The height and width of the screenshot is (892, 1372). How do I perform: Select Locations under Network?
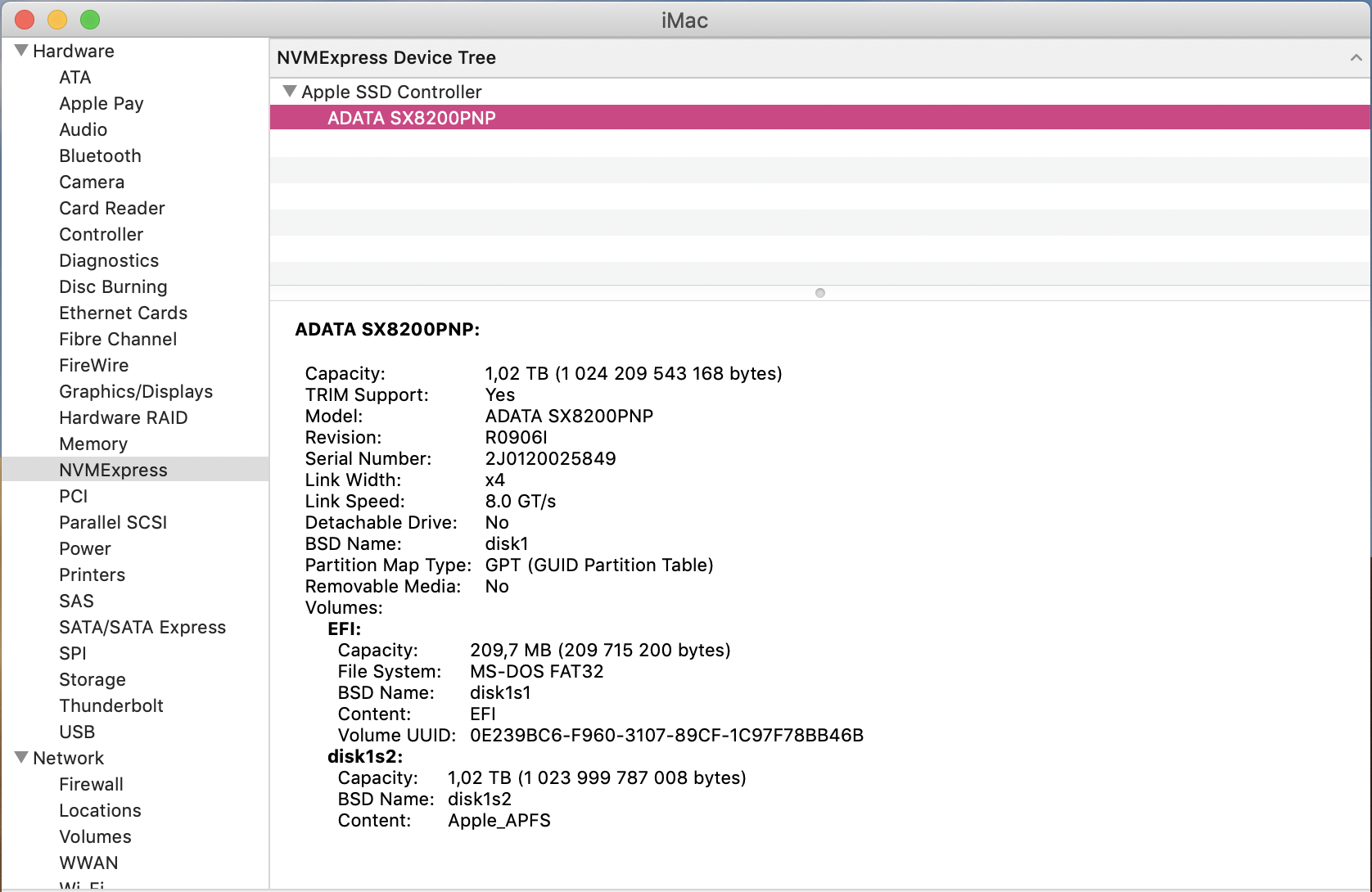[101, 810]
